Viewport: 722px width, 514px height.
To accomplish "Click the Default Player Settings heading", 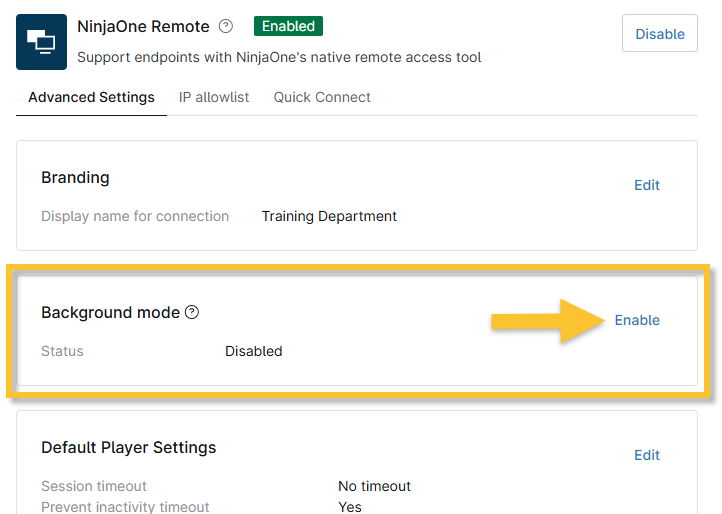I will tap(128, 448).
